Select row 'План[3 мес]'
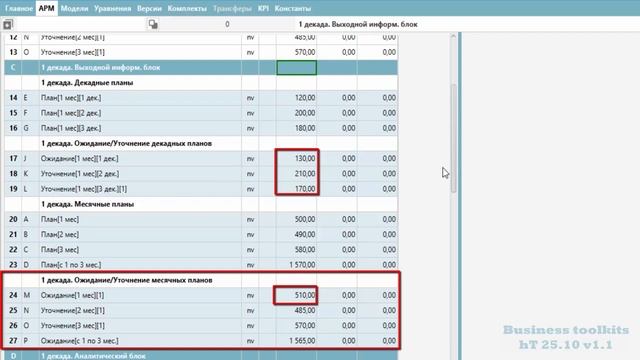The image size is (640, 360). tap(201, 250)
